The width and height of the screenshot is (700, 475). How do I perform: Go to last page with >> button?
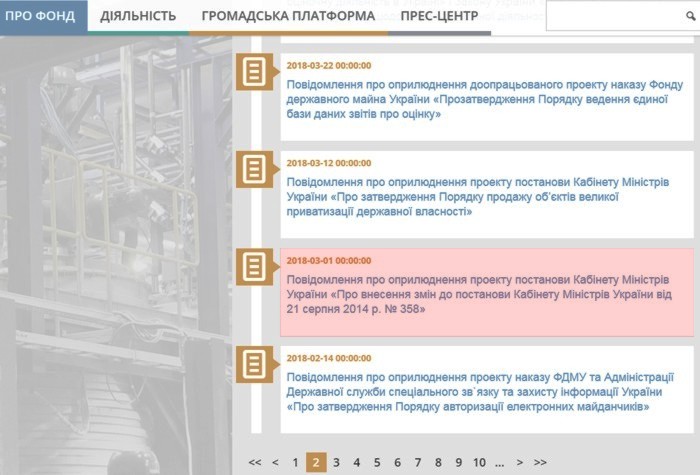click(540, 462)
